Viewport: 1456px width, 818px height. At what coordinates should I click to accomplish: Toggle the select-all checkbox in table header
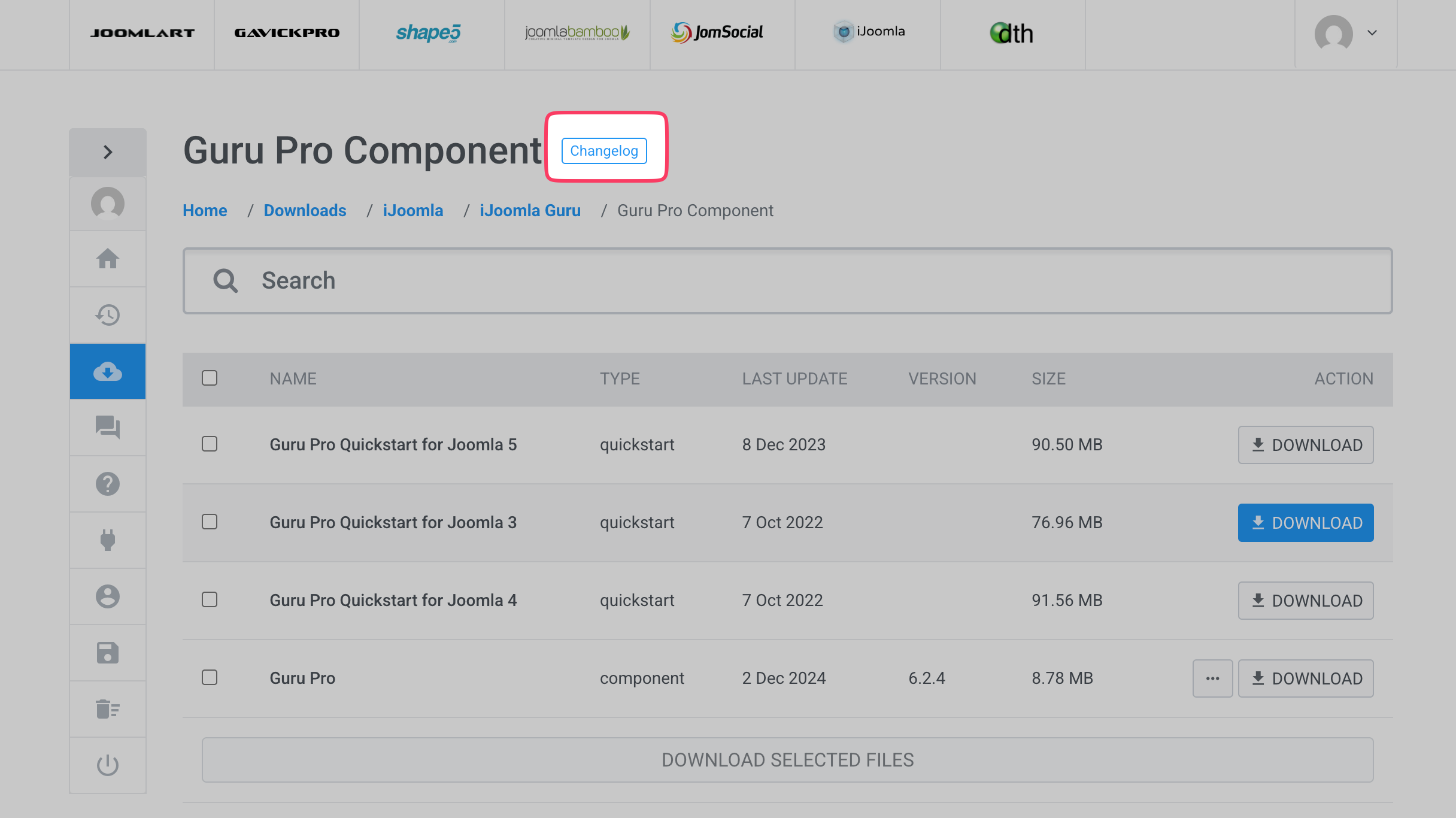pyautogui.click(x=210, y=378)
